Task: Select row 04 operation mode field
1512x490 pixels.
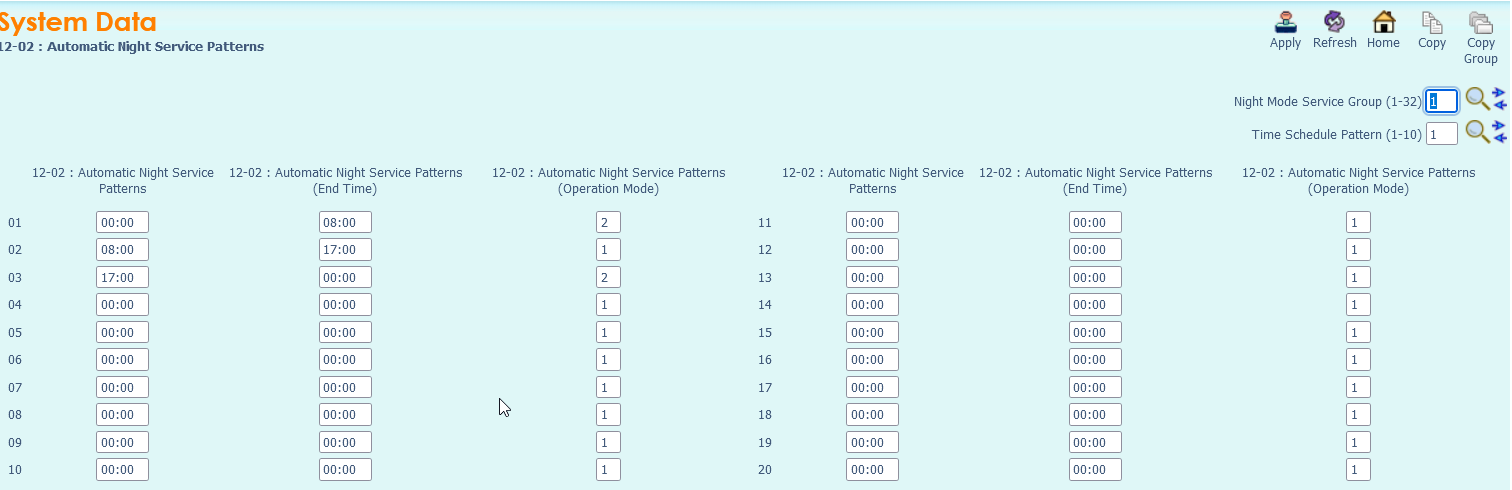Action: coord(608,304)
